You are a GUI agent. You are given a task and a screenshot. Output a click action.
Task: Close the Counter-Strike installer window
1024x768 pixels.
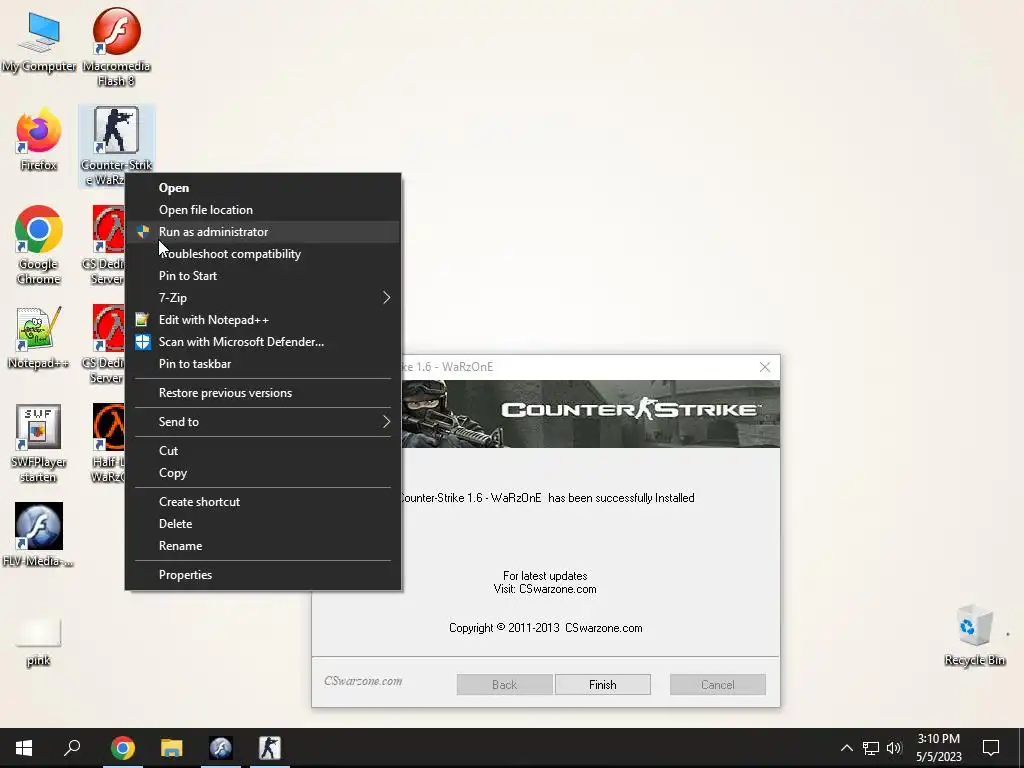click(765, 367)
